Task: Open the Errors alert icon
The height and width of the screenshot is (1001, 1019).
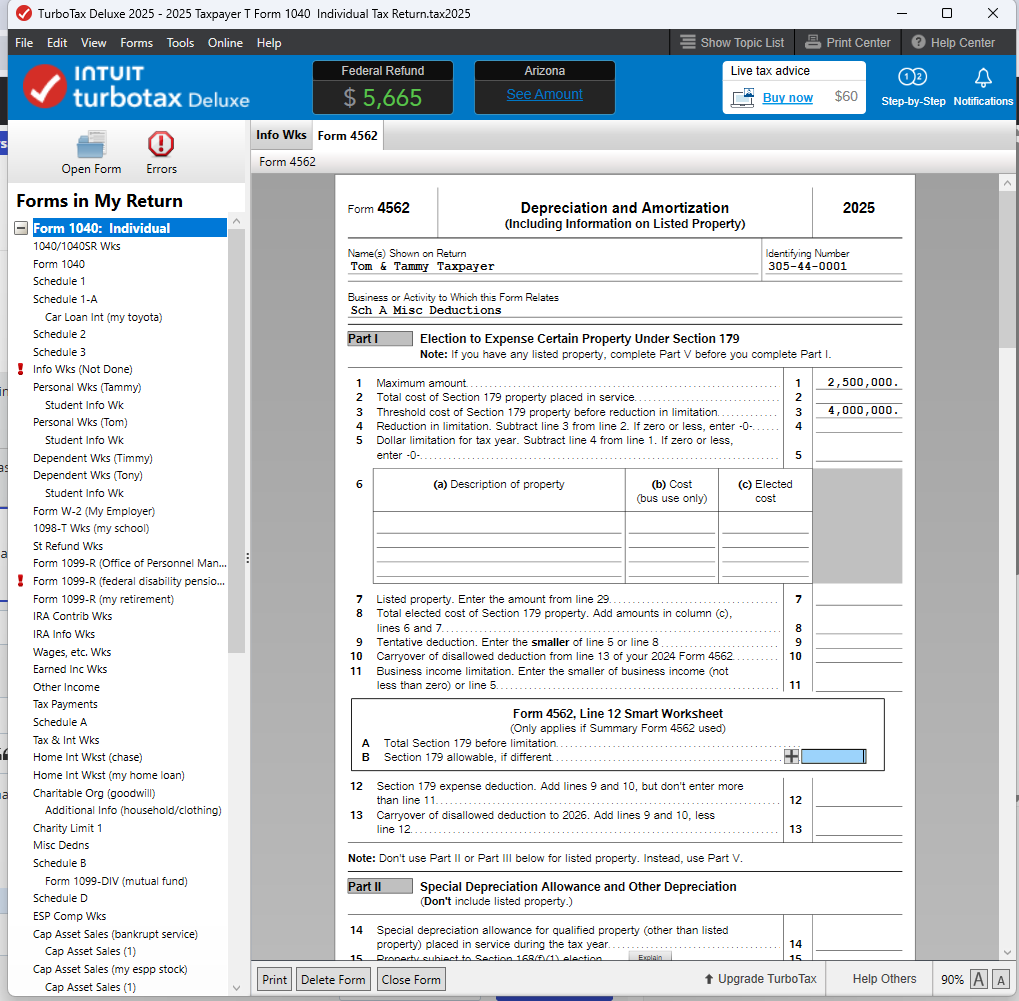Action: click(161, 144)
